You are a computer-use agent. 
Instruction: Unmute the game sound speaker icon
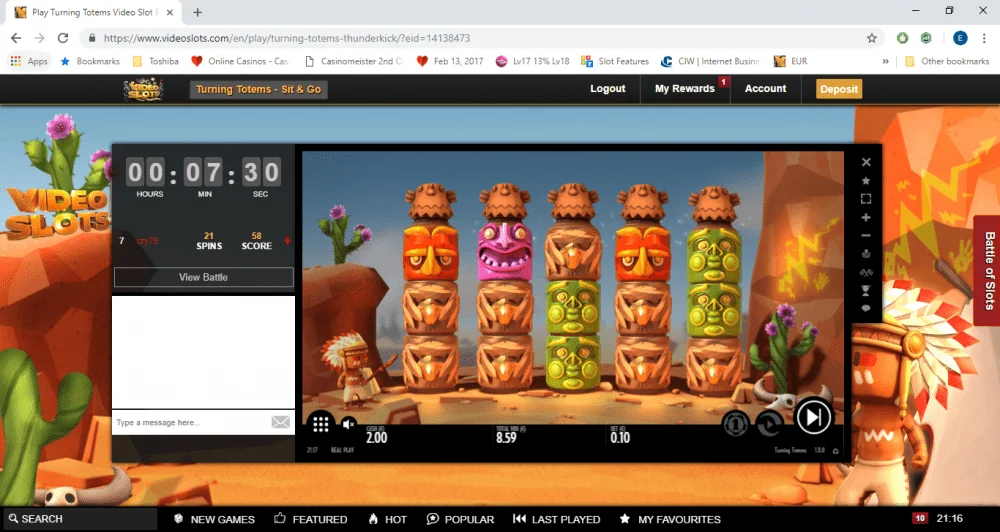tap(348, 424)
